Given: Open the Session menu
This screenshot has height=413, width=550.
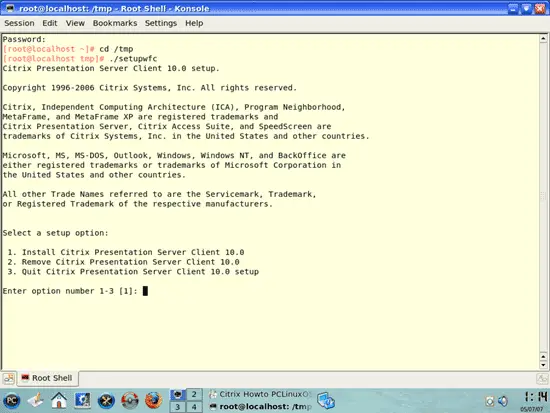Looking at the screenshot, I should click(x=19, y=23).
